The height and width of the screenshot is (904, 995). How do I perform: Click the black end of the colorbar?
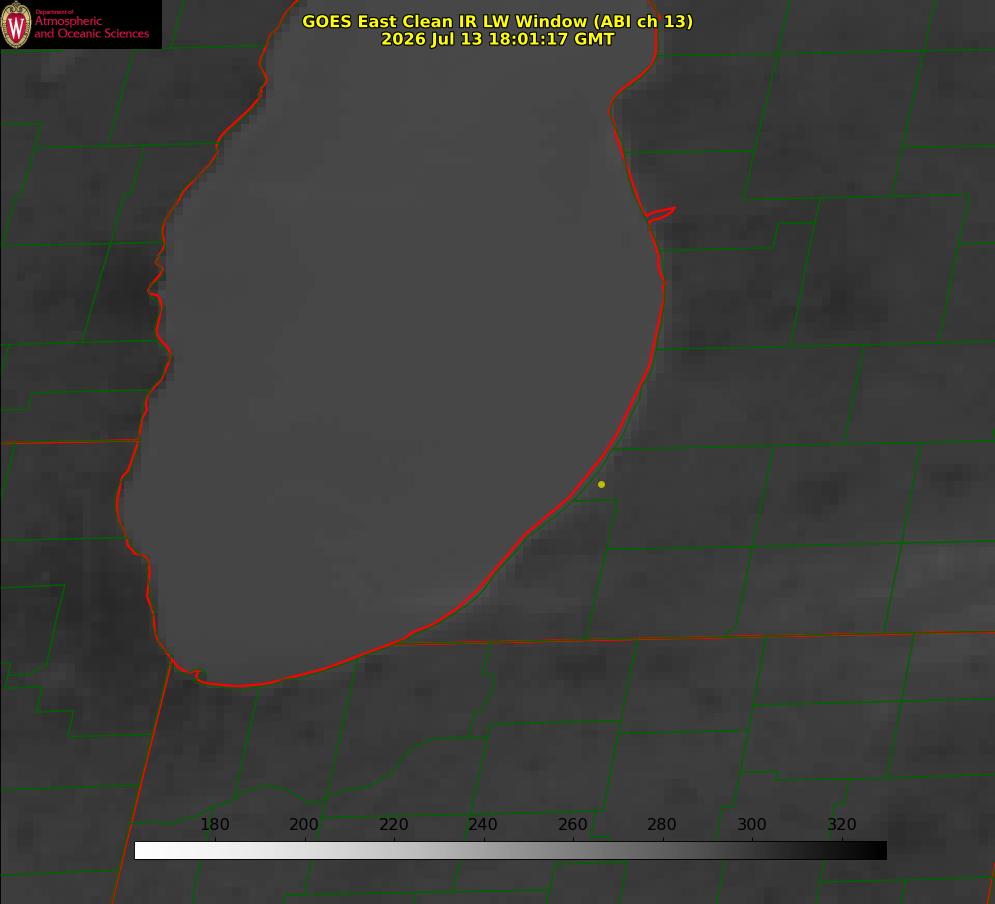point(878,851)
